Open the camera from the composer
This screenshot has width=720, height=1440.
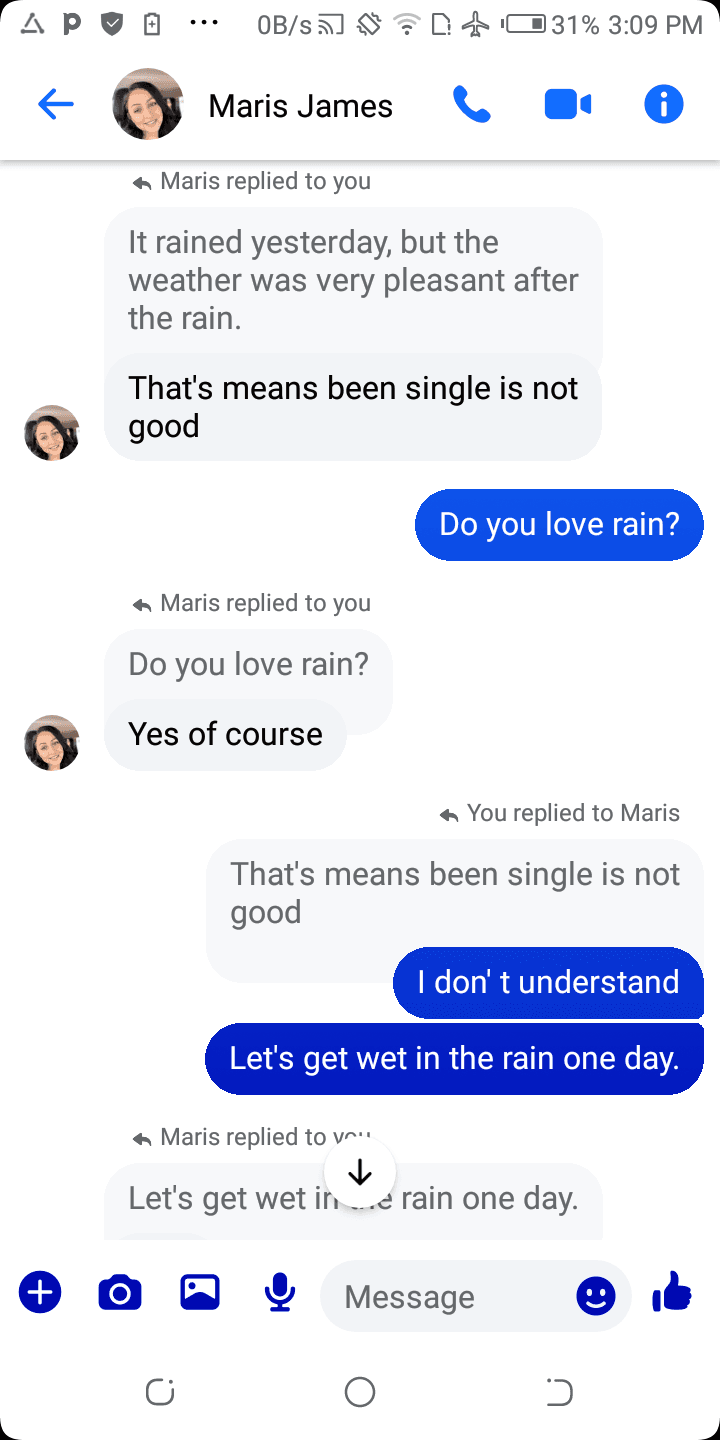[120, 1293]
